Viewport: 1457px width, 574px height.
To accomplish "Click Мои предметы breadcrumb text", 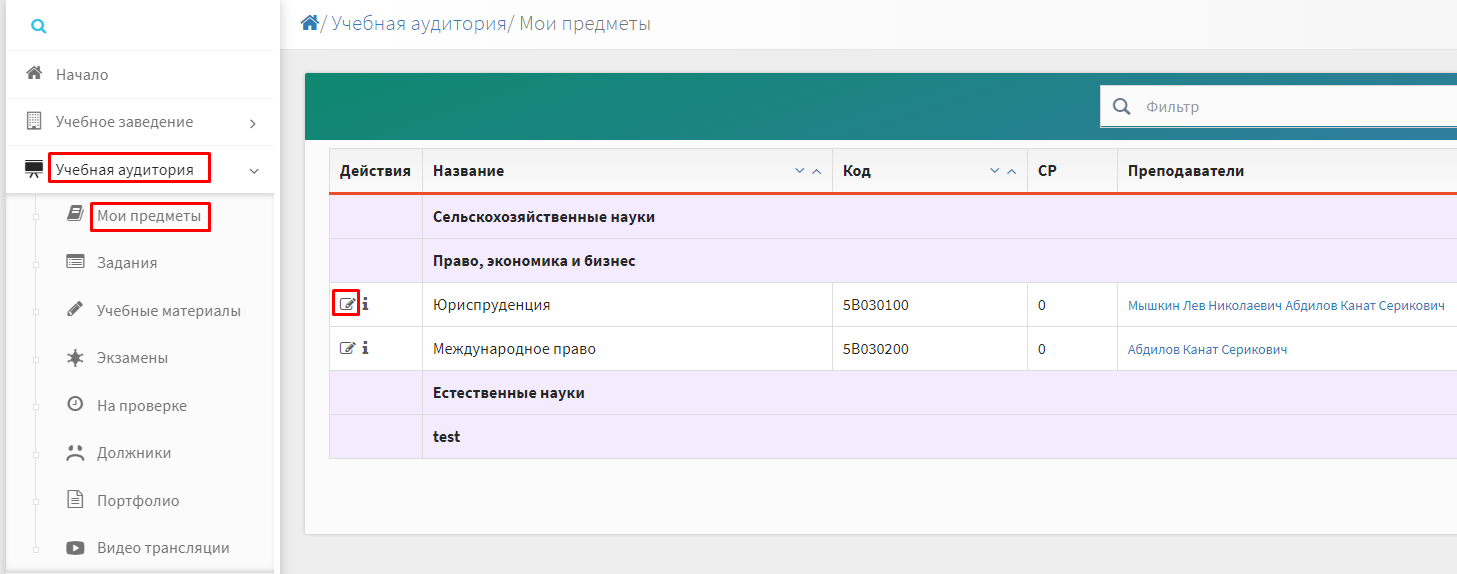I will coord(585,23).
